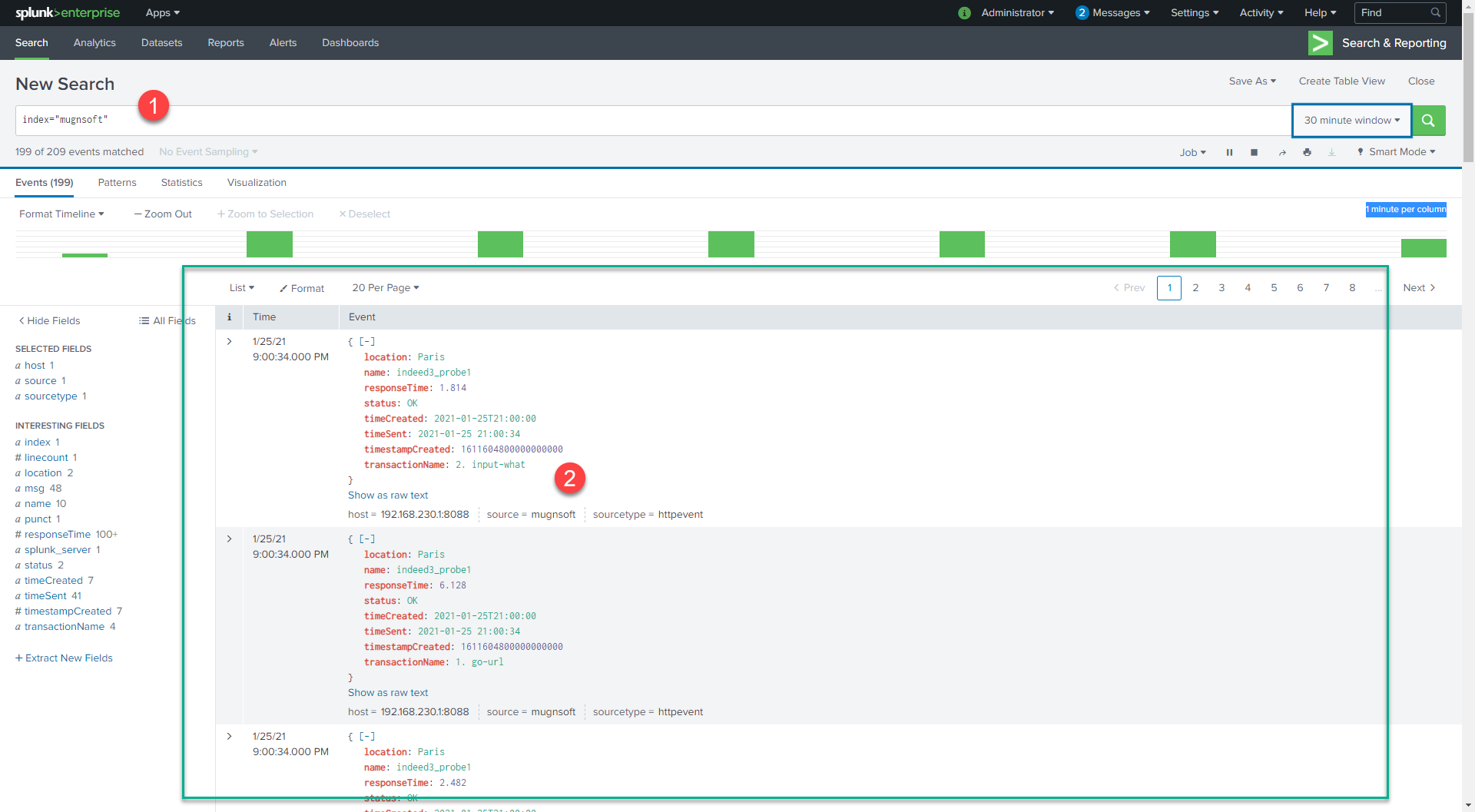Click the search query input field
The width and height of the screenshot is (1475, 812).
tap(653, 121)
